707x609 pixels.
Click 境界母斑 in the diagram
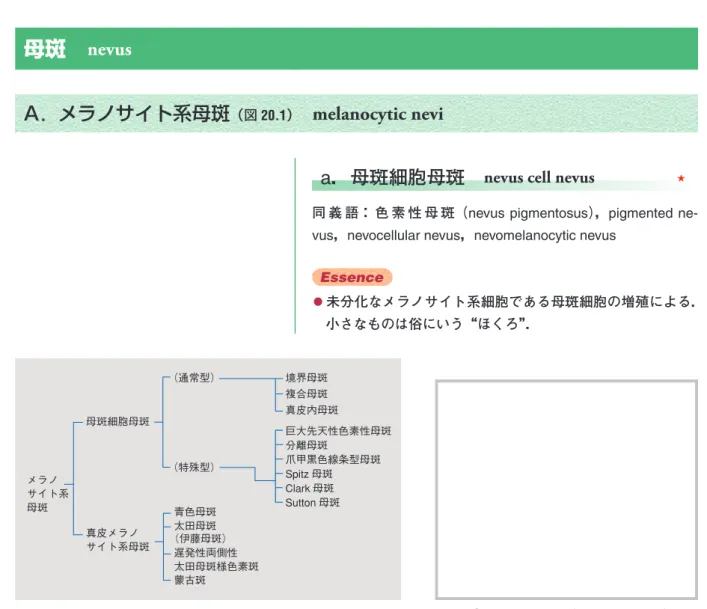[x=306, y=378]
